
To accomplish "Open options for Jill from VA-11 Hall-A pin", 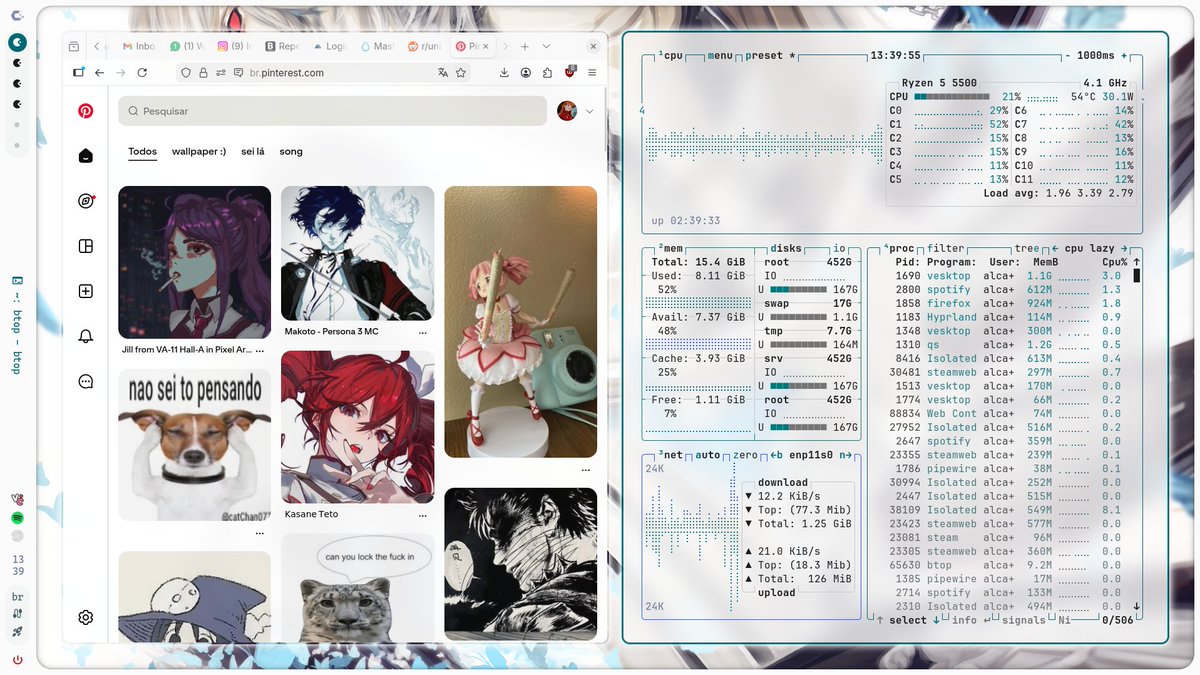I will point(260,351).
